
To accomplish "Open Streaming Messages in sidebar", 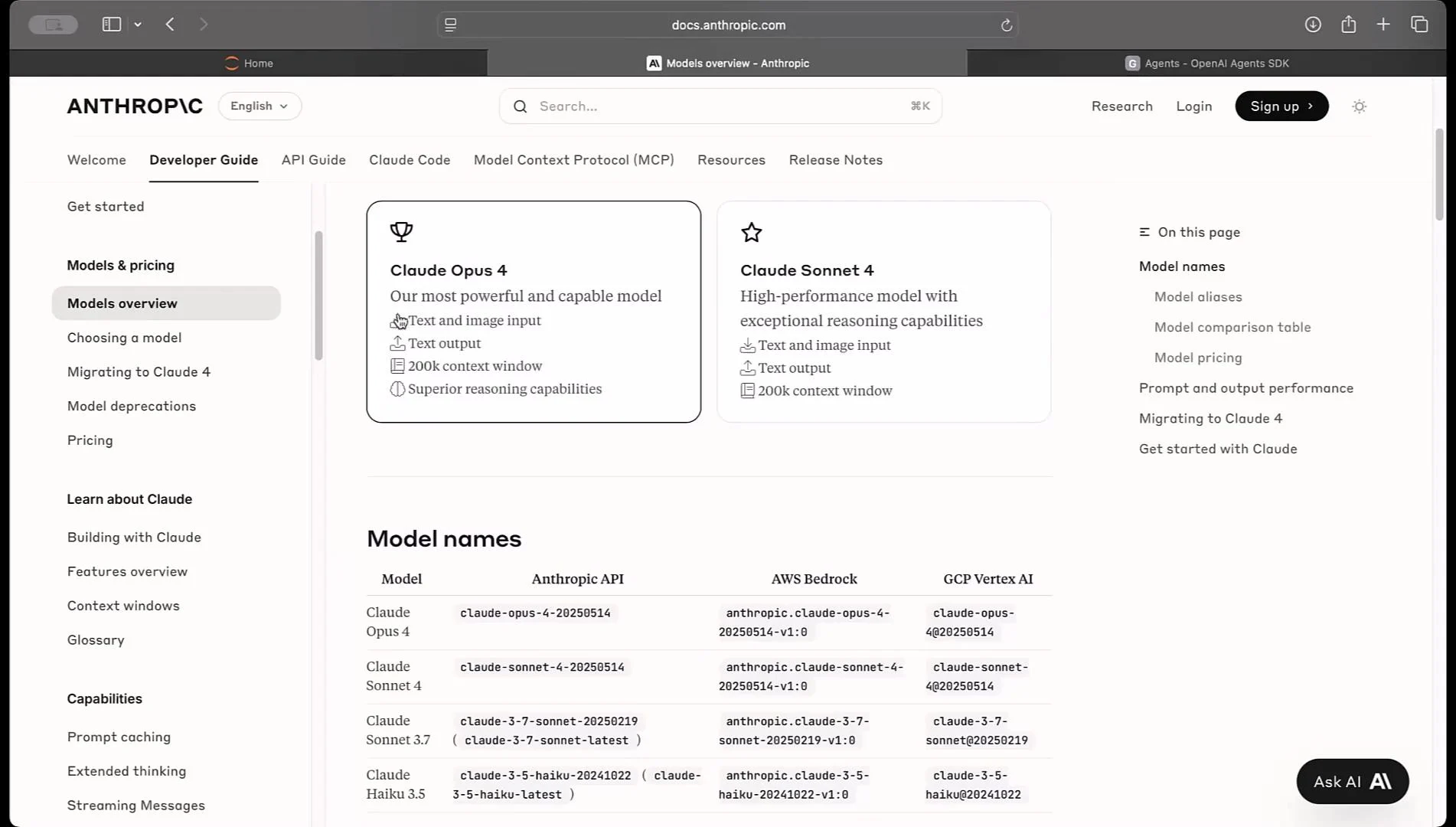I will pyautogui.click(x=136, y=806).
